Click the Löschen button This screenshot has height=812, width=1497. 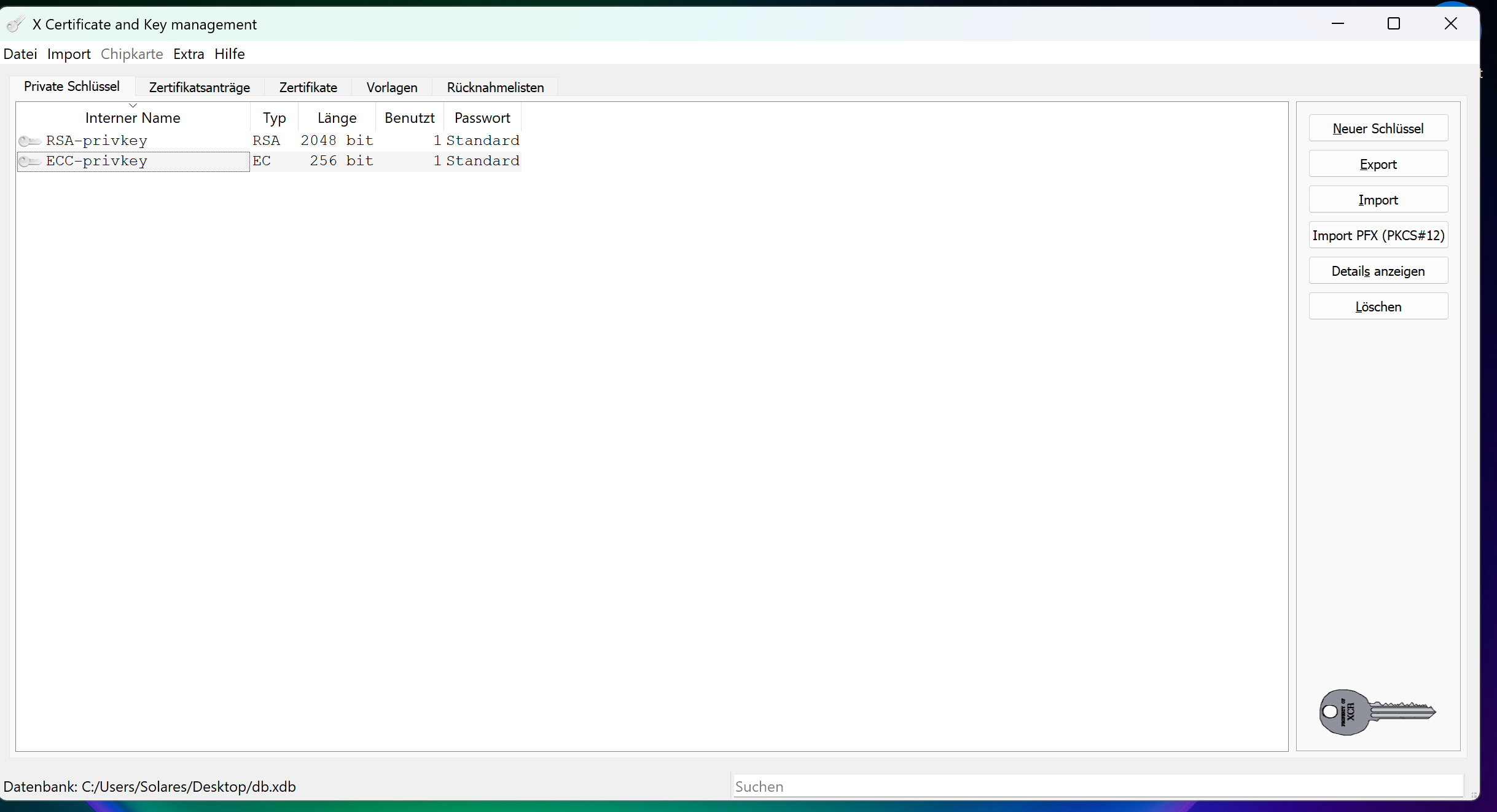pos(1378,306)
